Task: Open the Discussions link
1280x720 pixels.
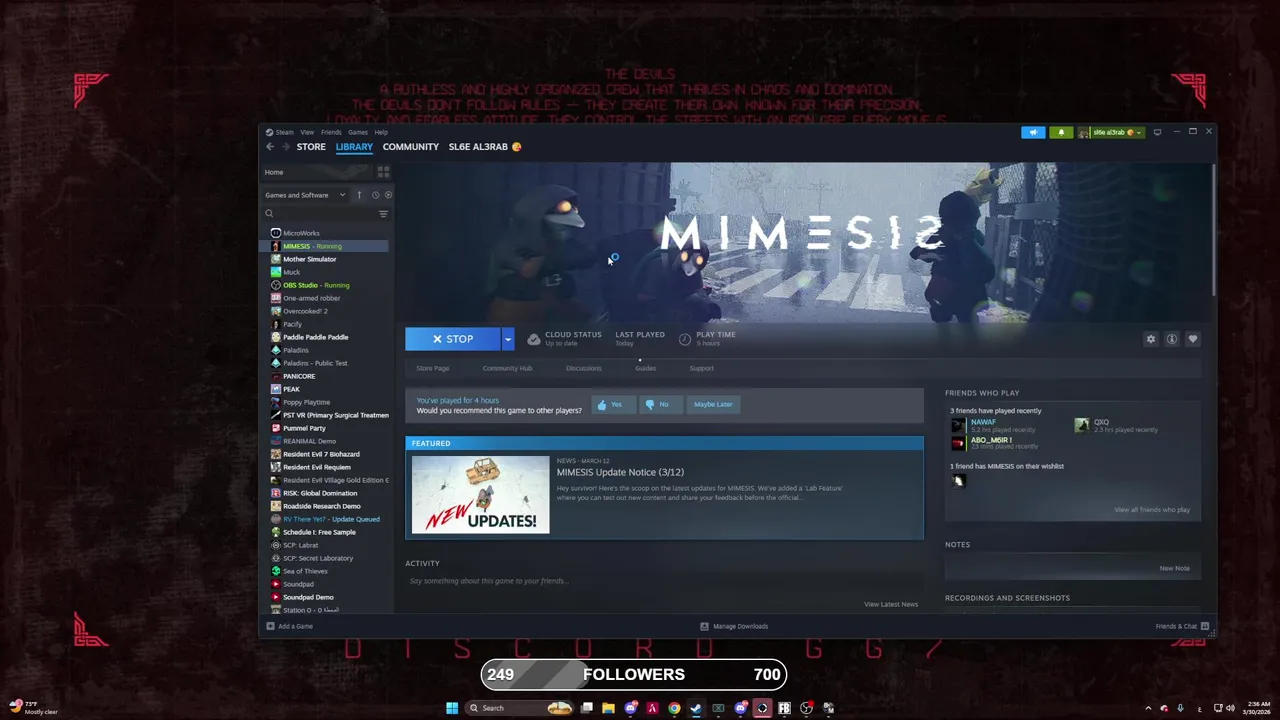Action: pos(584,368)
